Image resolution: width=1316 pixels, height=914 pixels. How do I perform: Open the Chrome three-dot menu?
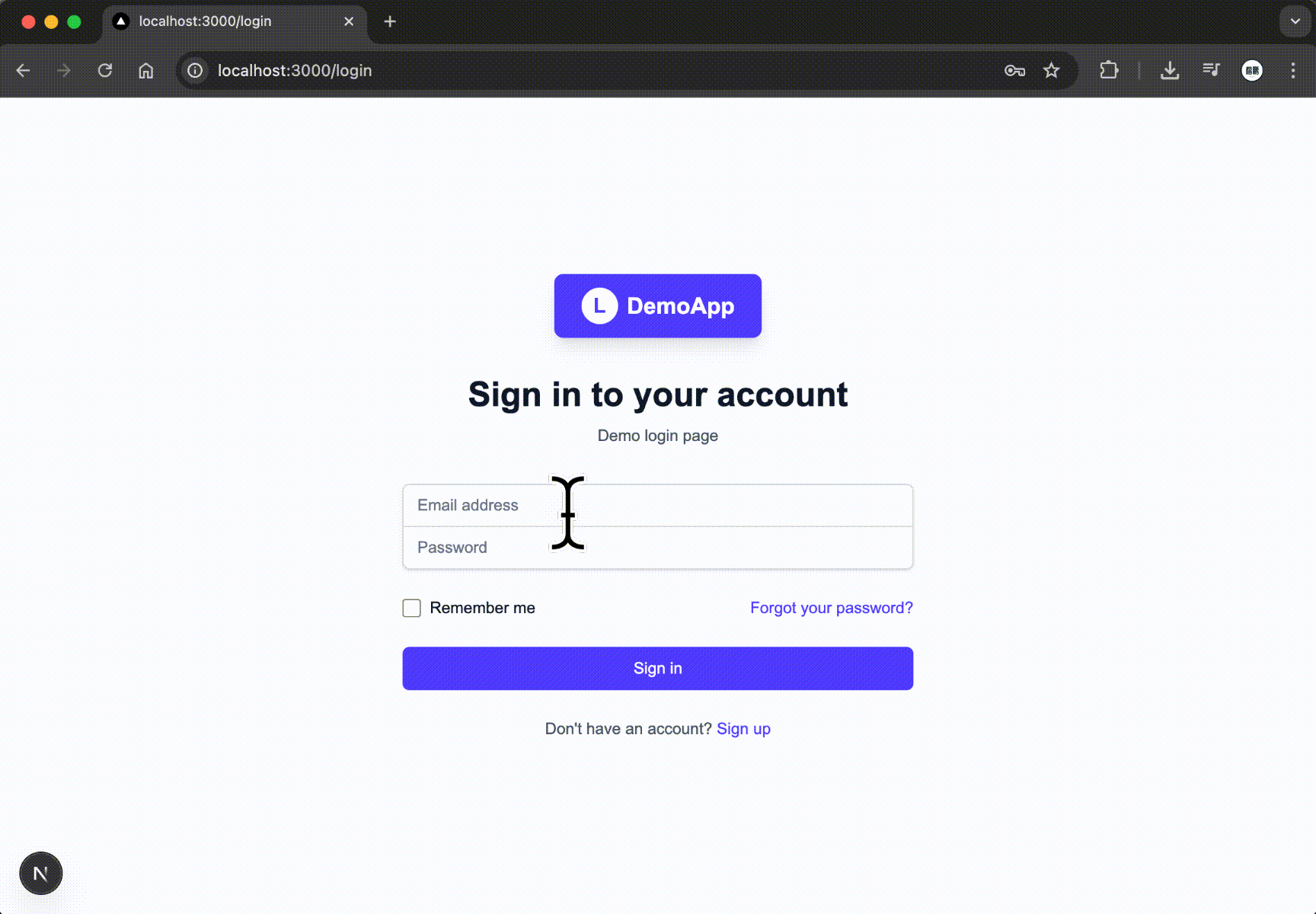tap(1293, 71)
